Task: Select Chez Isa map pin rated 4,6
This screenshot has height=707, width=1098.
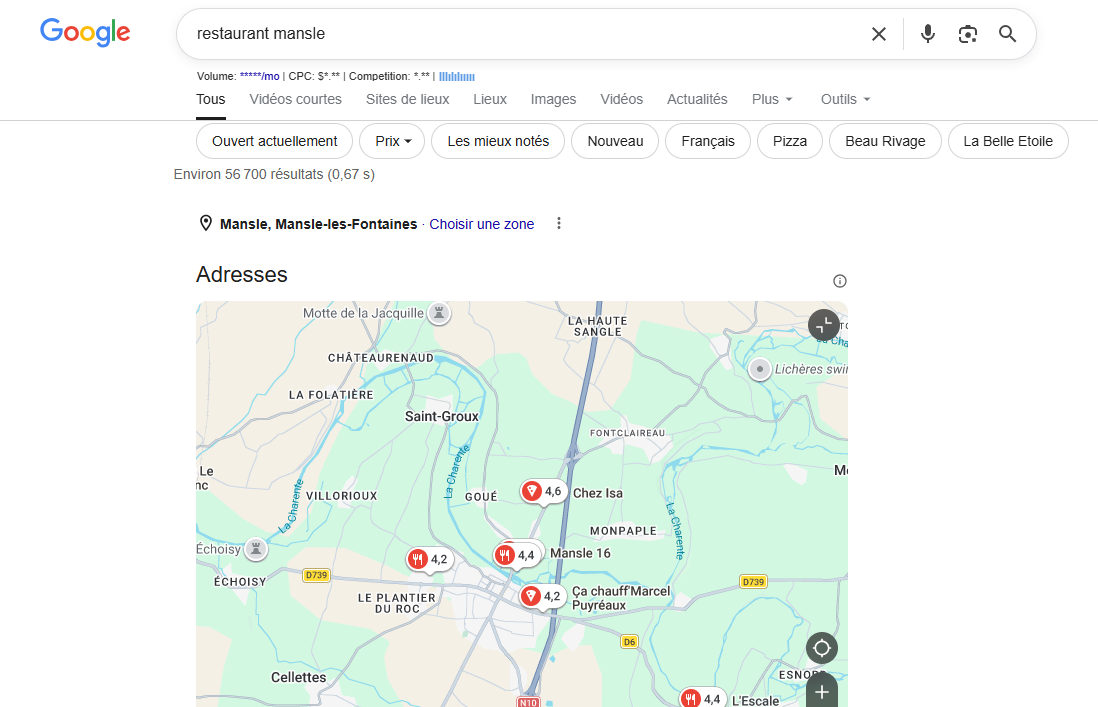Action: click(543, 491)
